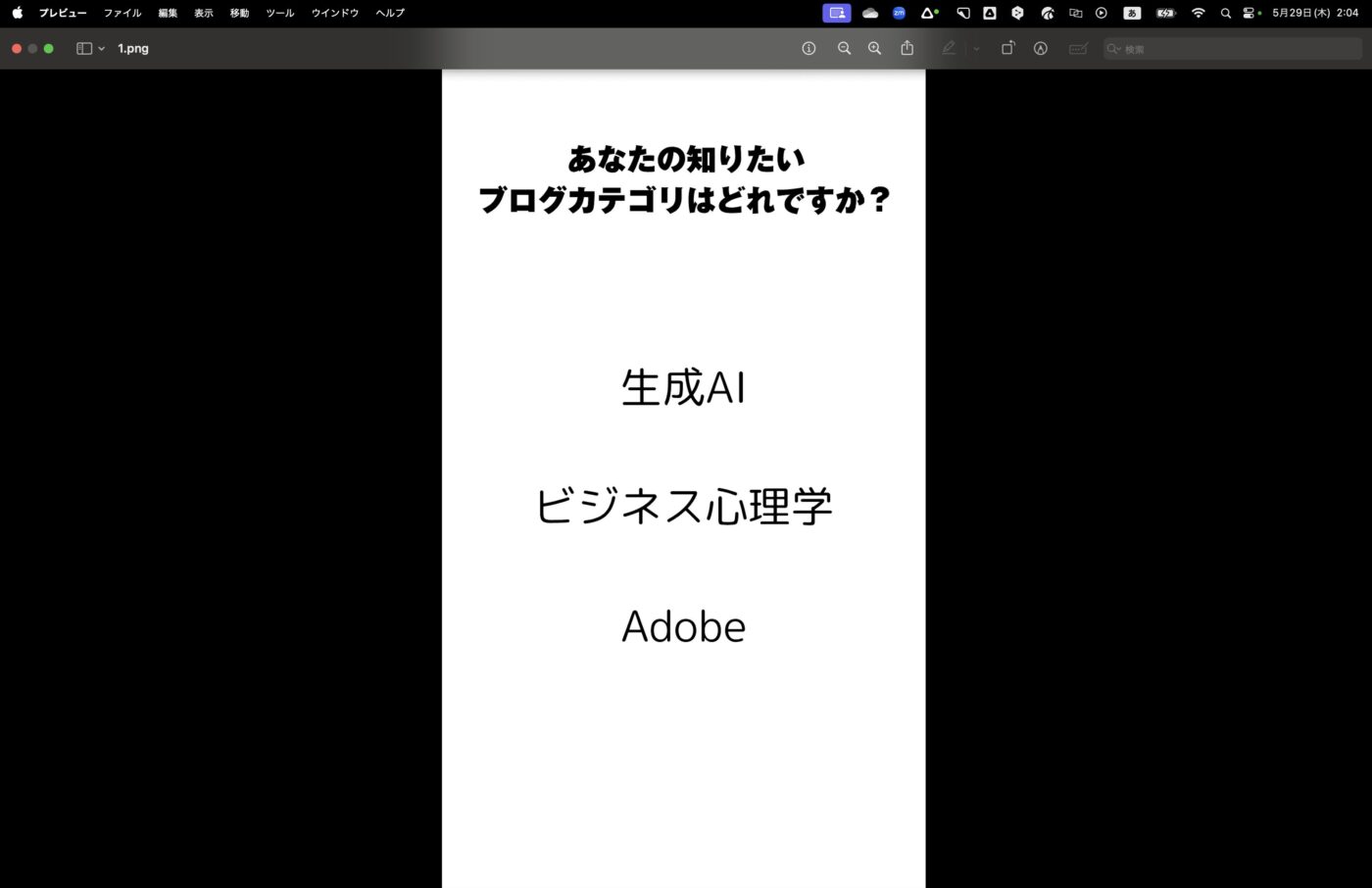Open the purple screen sharing menu bar icon

click(837, 13)
